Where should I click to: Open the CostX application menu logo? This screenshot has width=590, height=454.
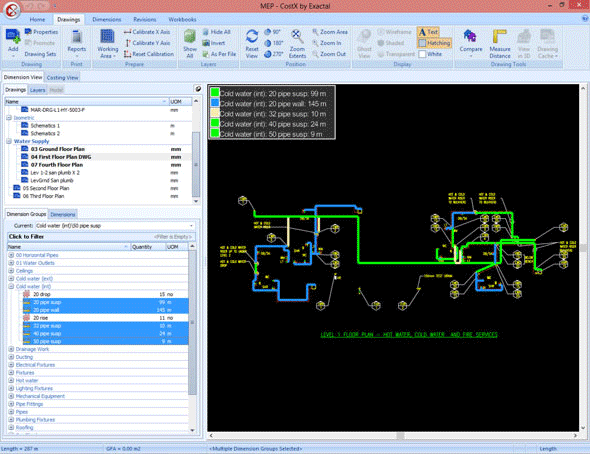(x=11, y=10)
